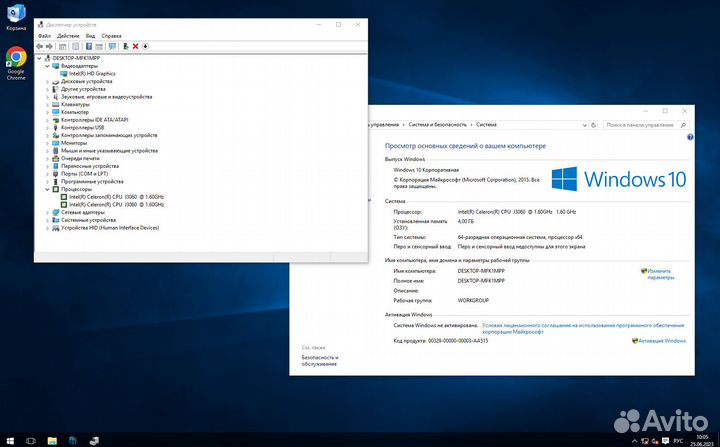720x447 pixels.
Task: Select Устройства HID (Human Interface Devices) row
Action: pyautogui.click(x=110, y=228)
